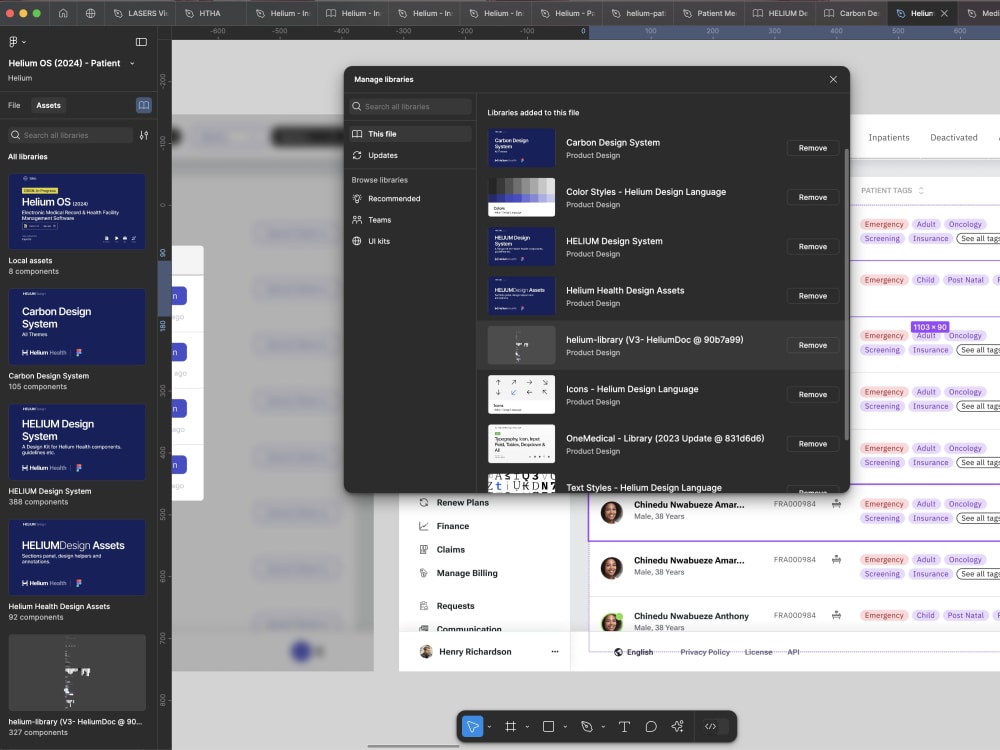This screenshot has height=750, width=1000.
Task: Sort by the PATIENT TAGS column arrows
Action: [x=921, y=191]
